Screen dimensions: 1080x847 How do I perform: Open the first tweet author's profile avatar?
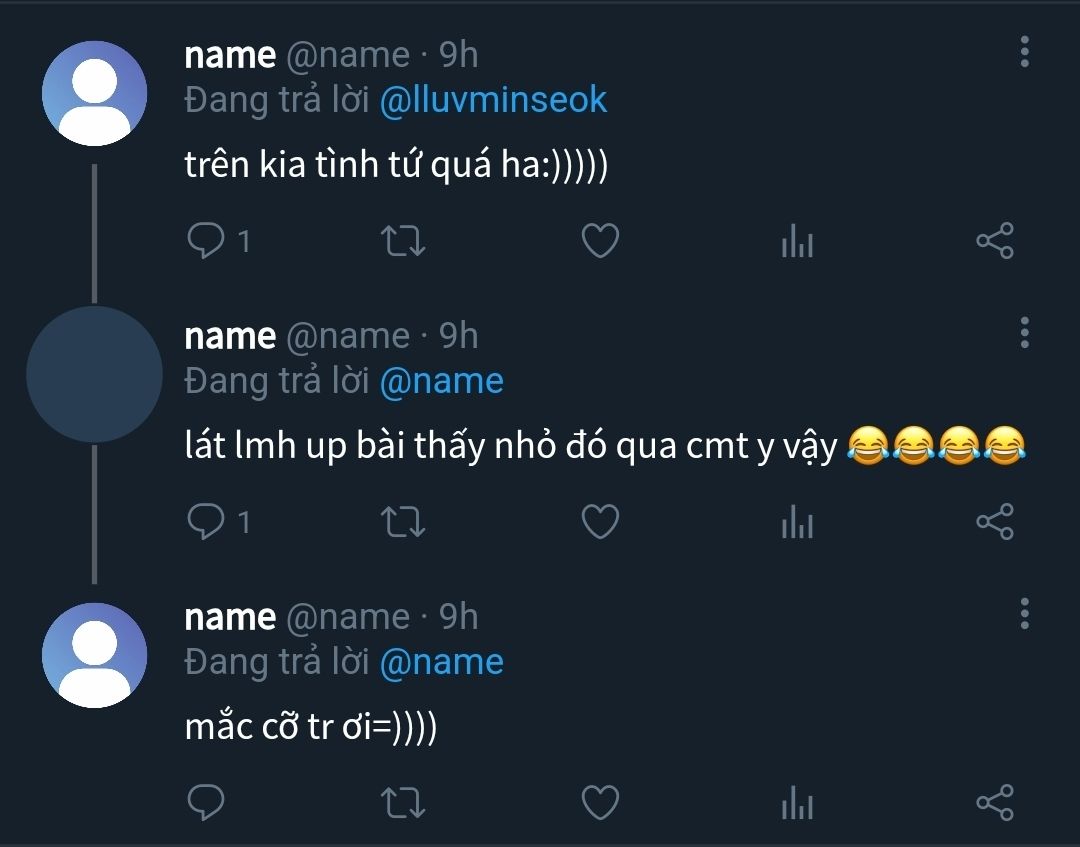click(94, 93)
